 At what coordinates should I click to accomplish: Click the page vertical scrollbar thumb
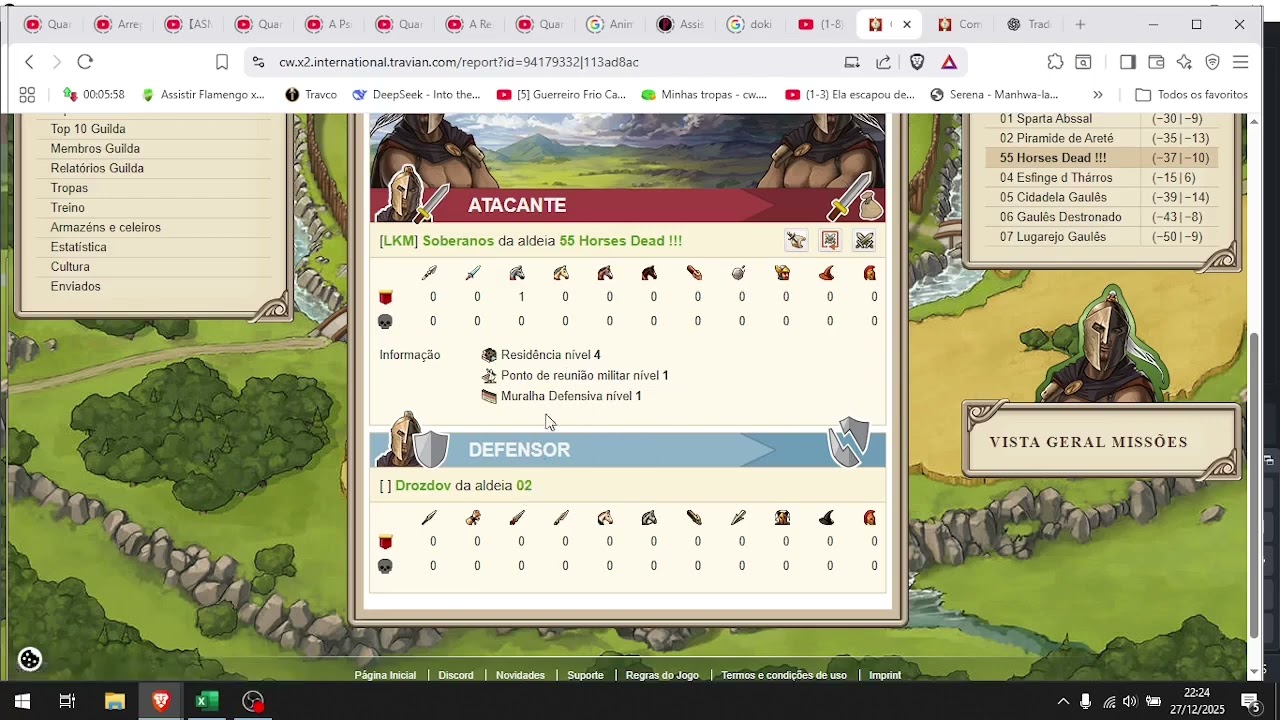coord(1254,485)
